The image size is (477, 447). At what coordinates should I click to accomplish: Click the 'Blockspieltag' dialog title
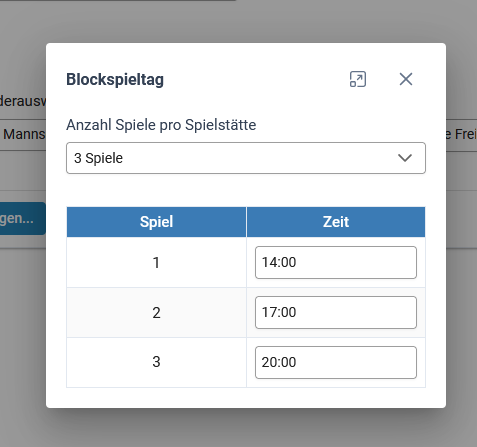point(115,80)
